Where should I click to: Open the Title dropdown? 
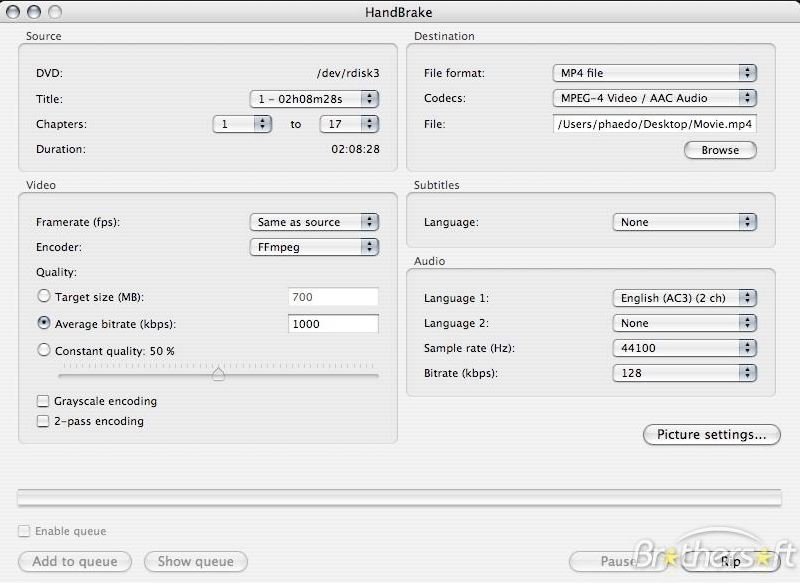314,99
